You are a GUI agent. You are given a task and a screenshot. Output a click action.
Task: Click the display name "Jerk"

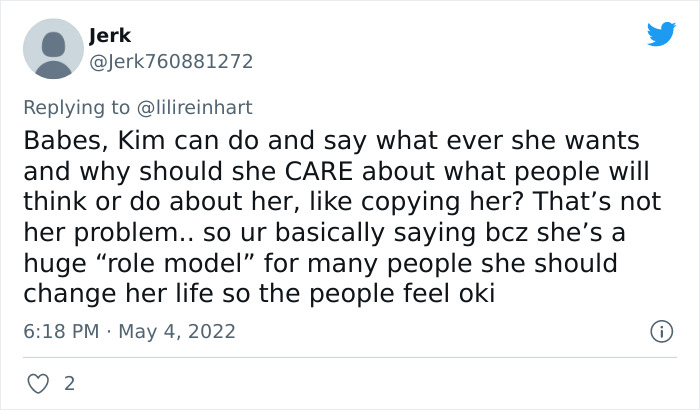(x=110, y=36)
